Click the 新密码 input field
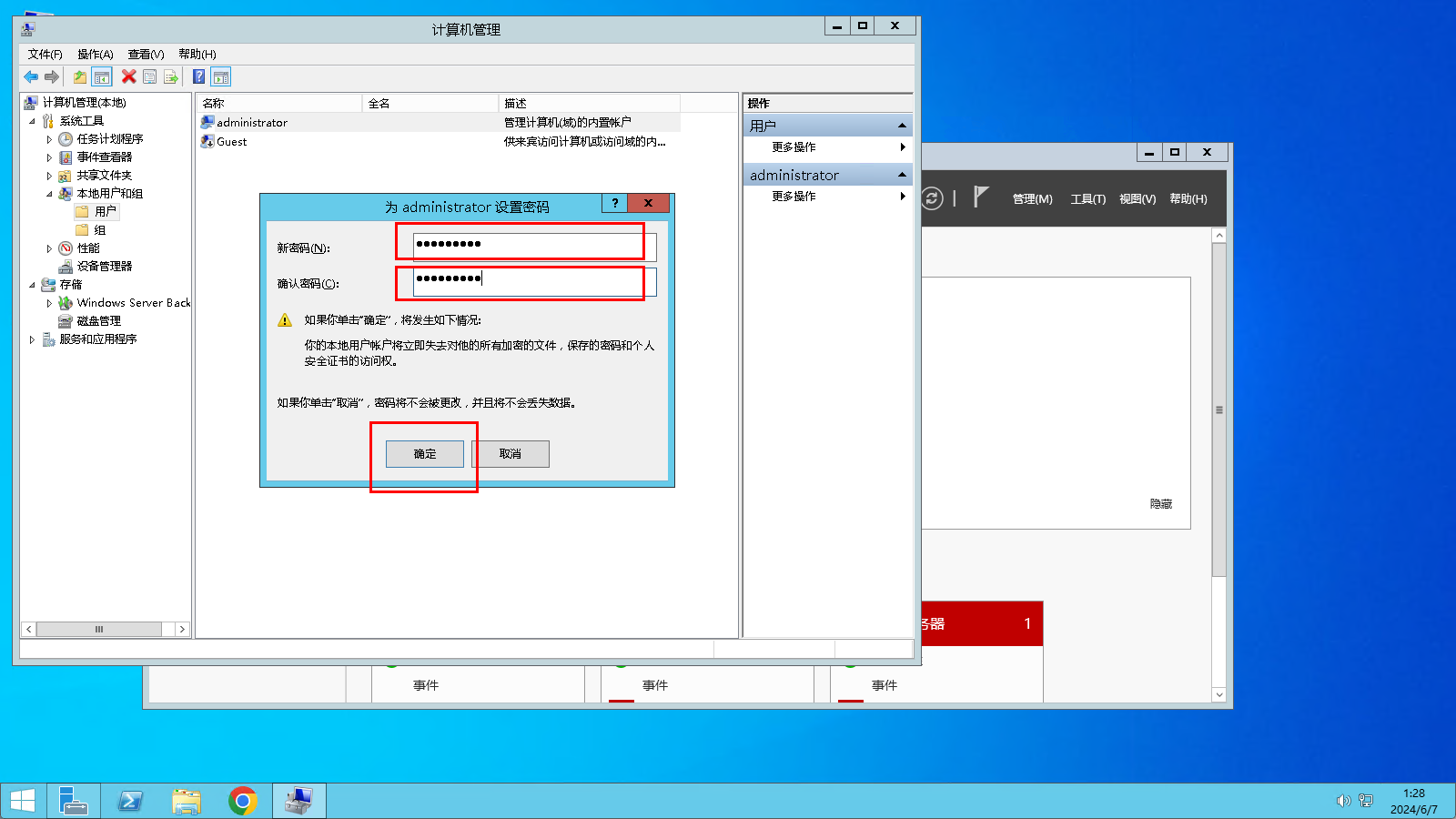The height and width of the screenshot is (819, 1456). tap(535, 248)
